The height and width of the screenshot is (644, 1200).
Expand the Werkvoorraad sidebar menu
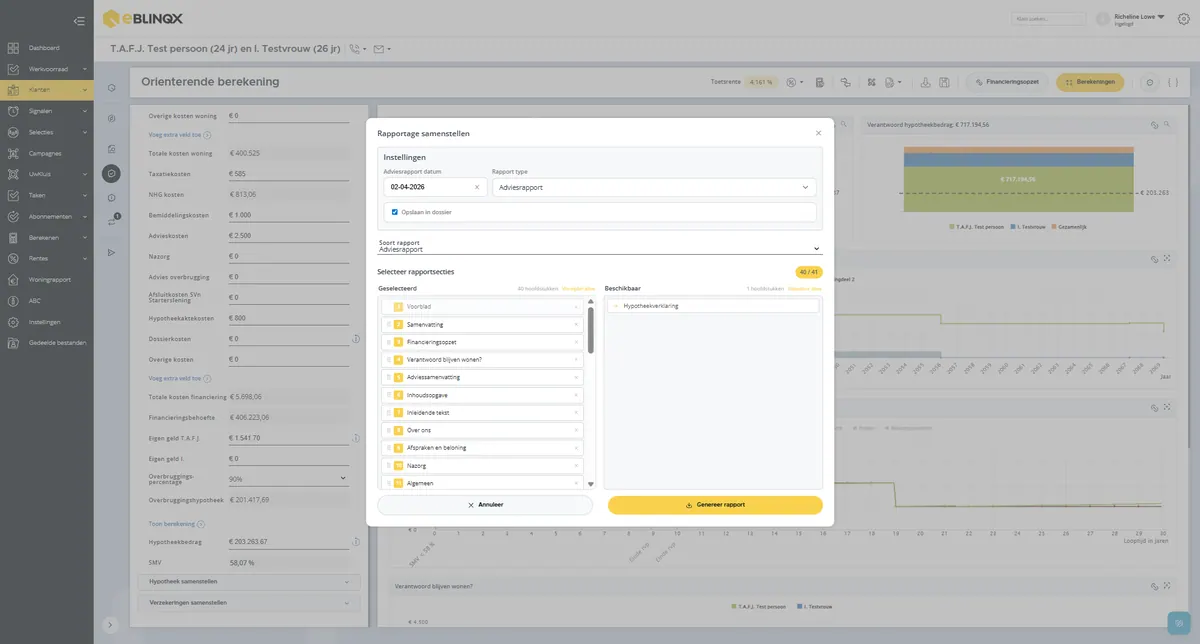pos(47,69)
